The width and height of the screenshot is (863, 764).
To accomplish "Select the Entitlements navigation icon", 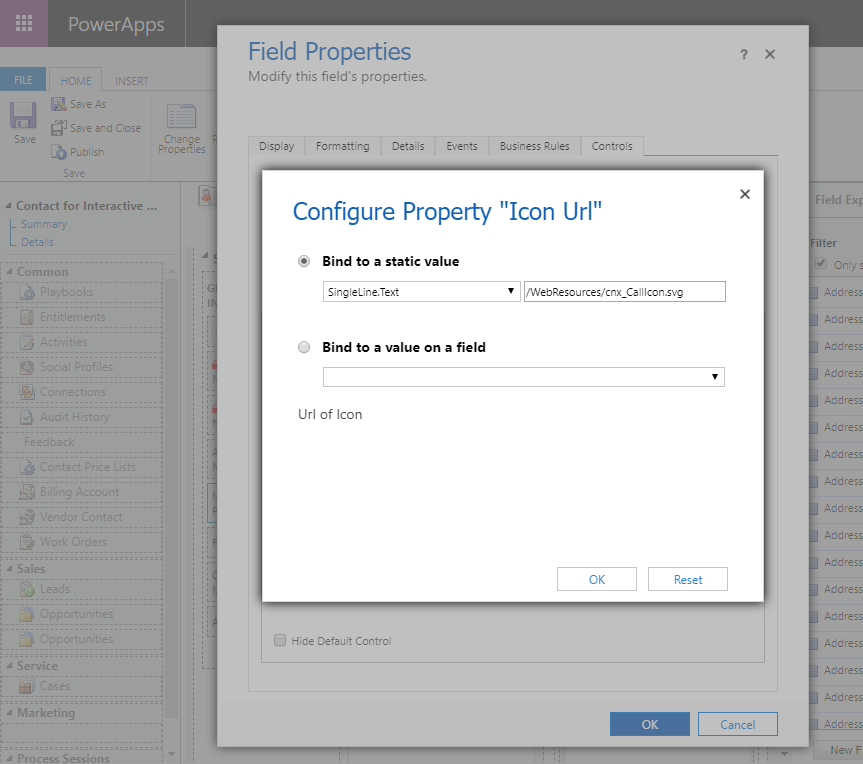I will tap(27, 317).
